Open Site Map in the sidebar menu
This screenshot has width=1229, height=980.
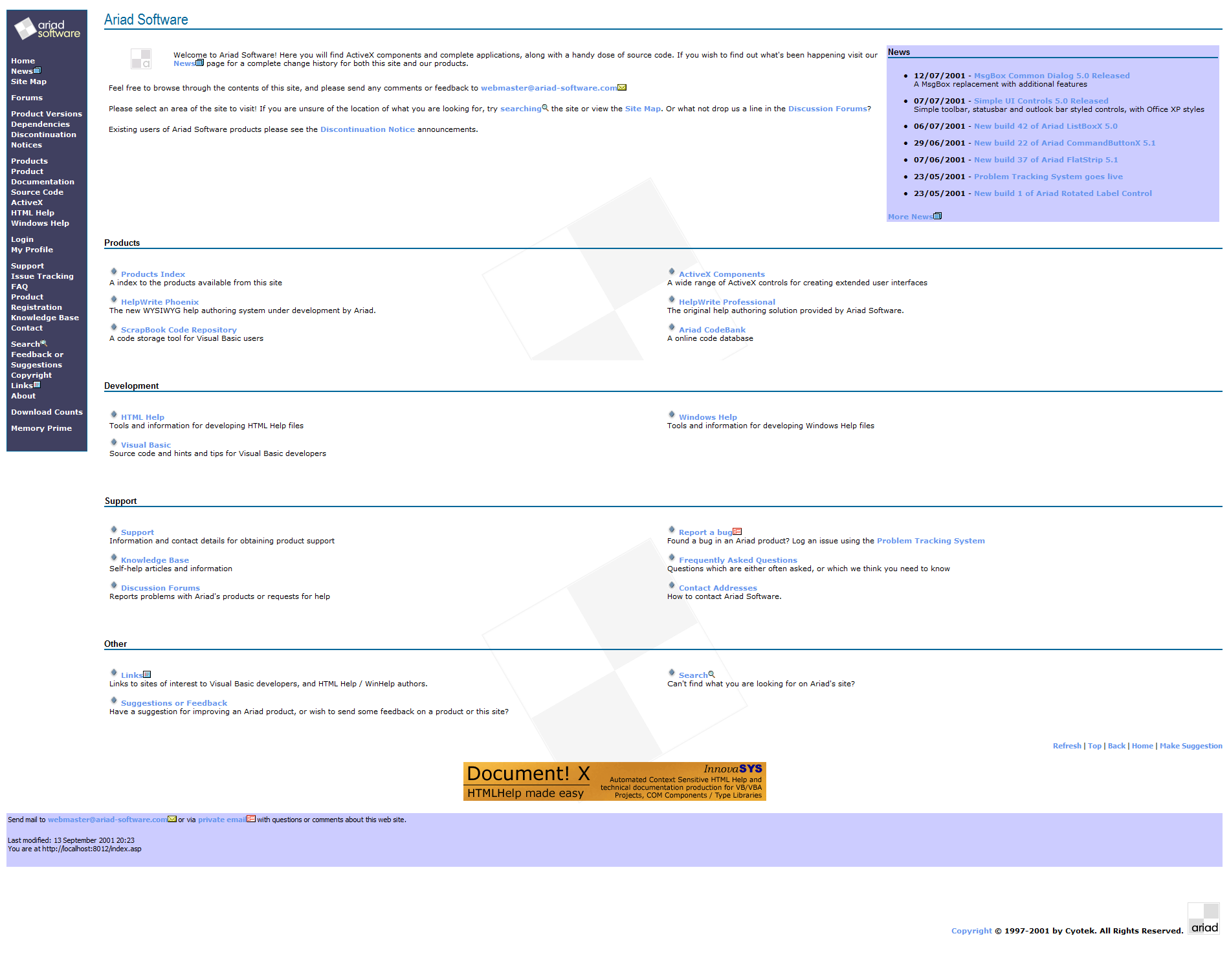[x=28, y=82]
